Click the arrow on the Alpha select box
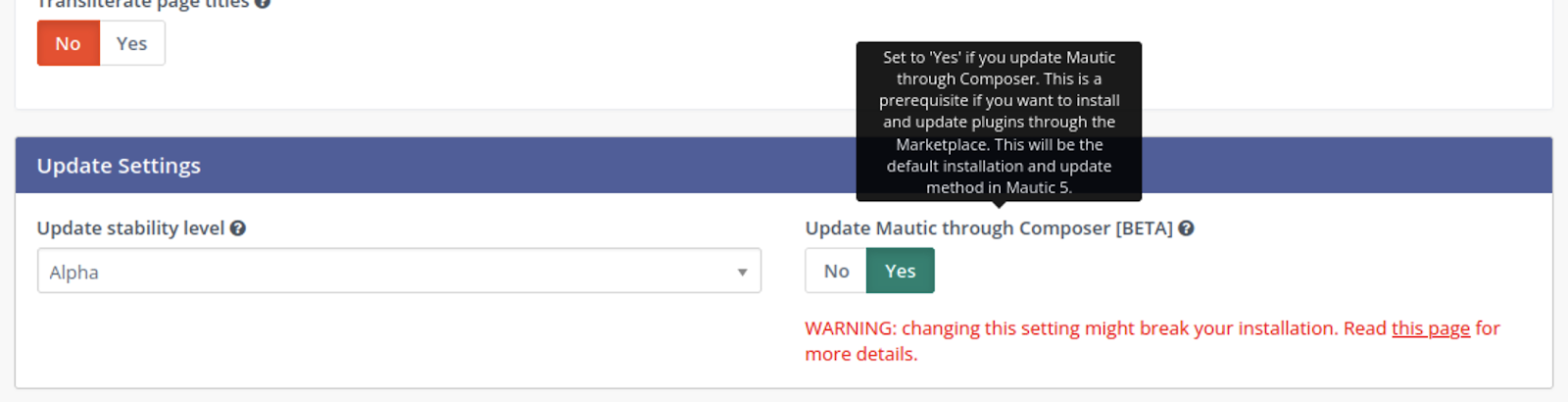This screenshot has height=402, width=1568. click(x=742, y=273)
